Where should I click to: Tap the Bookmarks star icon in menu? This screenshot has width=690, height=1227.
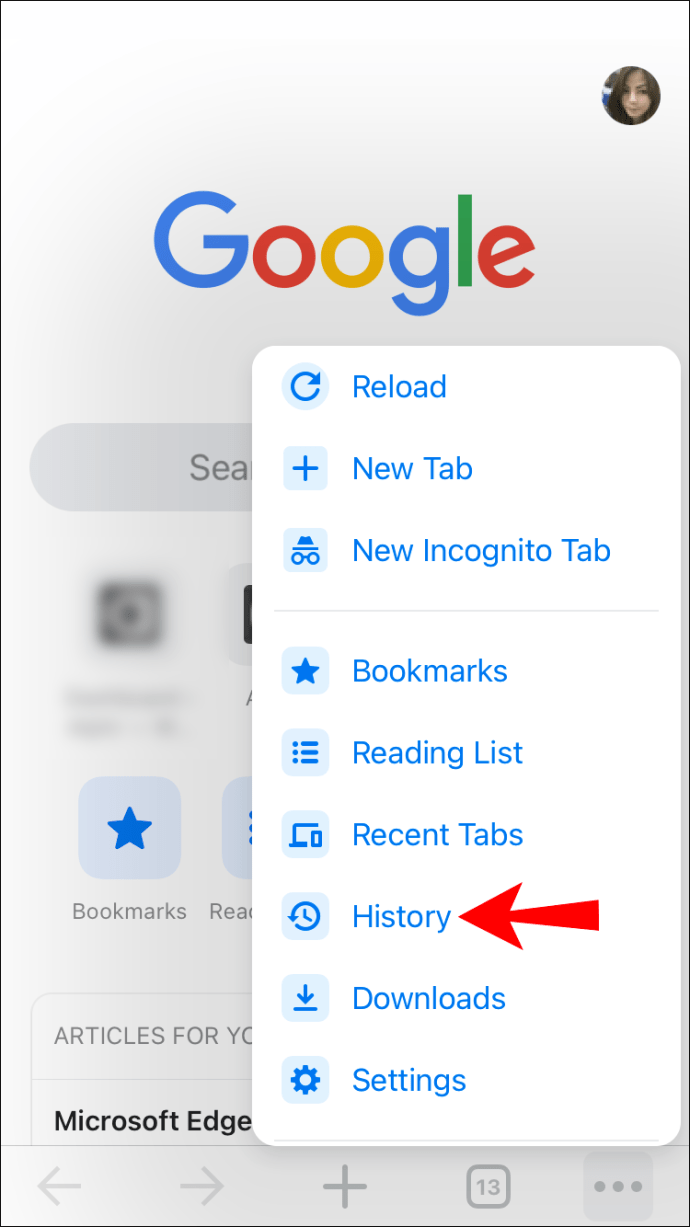tap(305, 672)
